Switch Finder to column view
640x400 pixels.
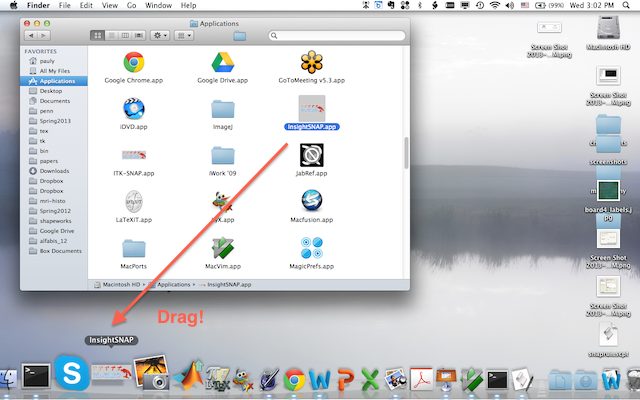click(125, 36)
